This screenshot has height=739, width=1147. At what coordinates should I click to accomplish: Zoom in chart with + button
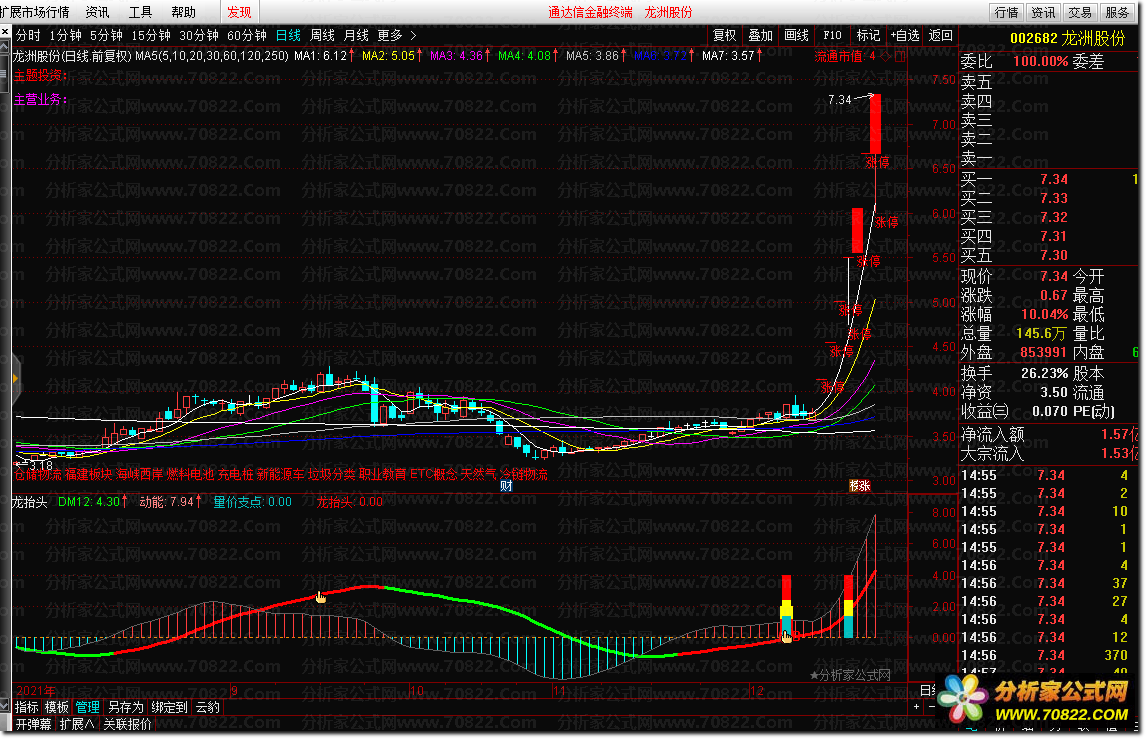[x=916, y=707]
